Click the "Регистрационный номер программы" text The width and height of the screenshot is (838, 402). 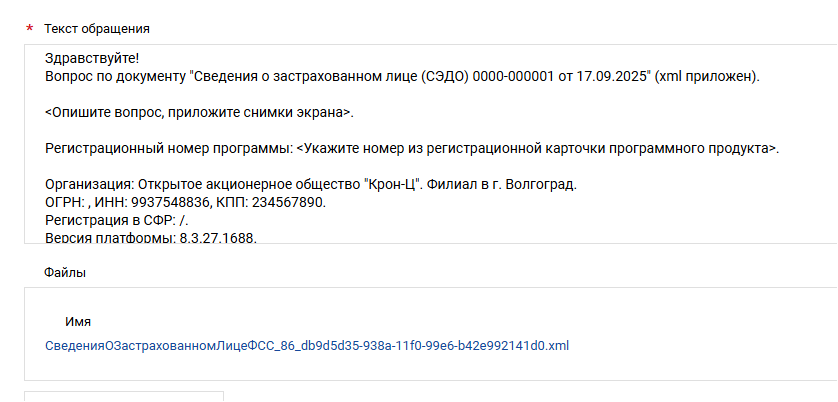click(x=168, y=148)
